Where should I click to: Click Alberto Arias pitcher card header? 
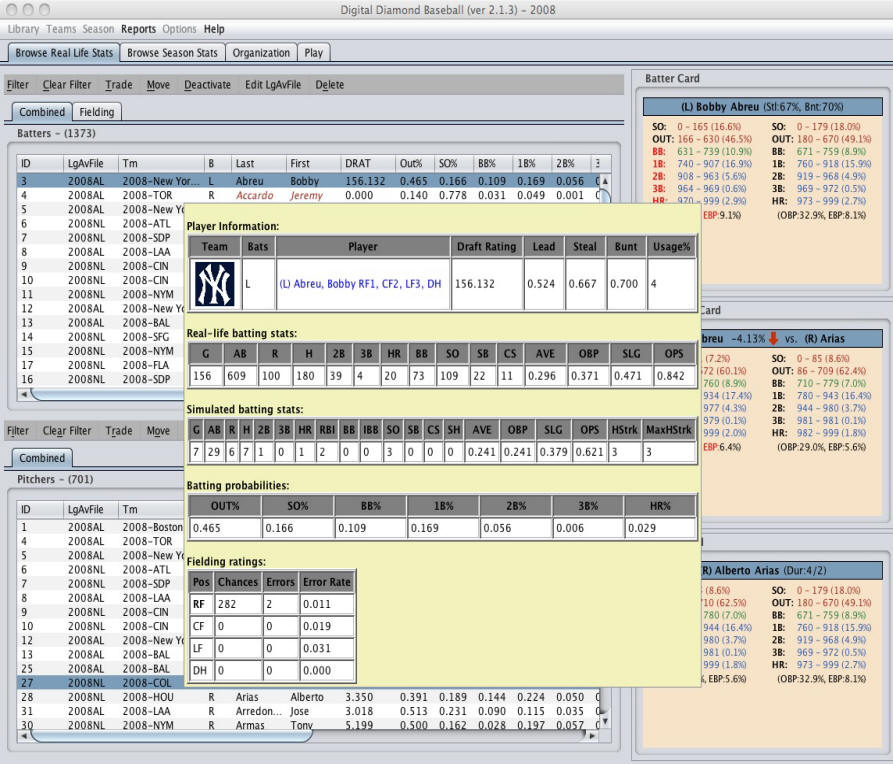(x=792, y=570)
